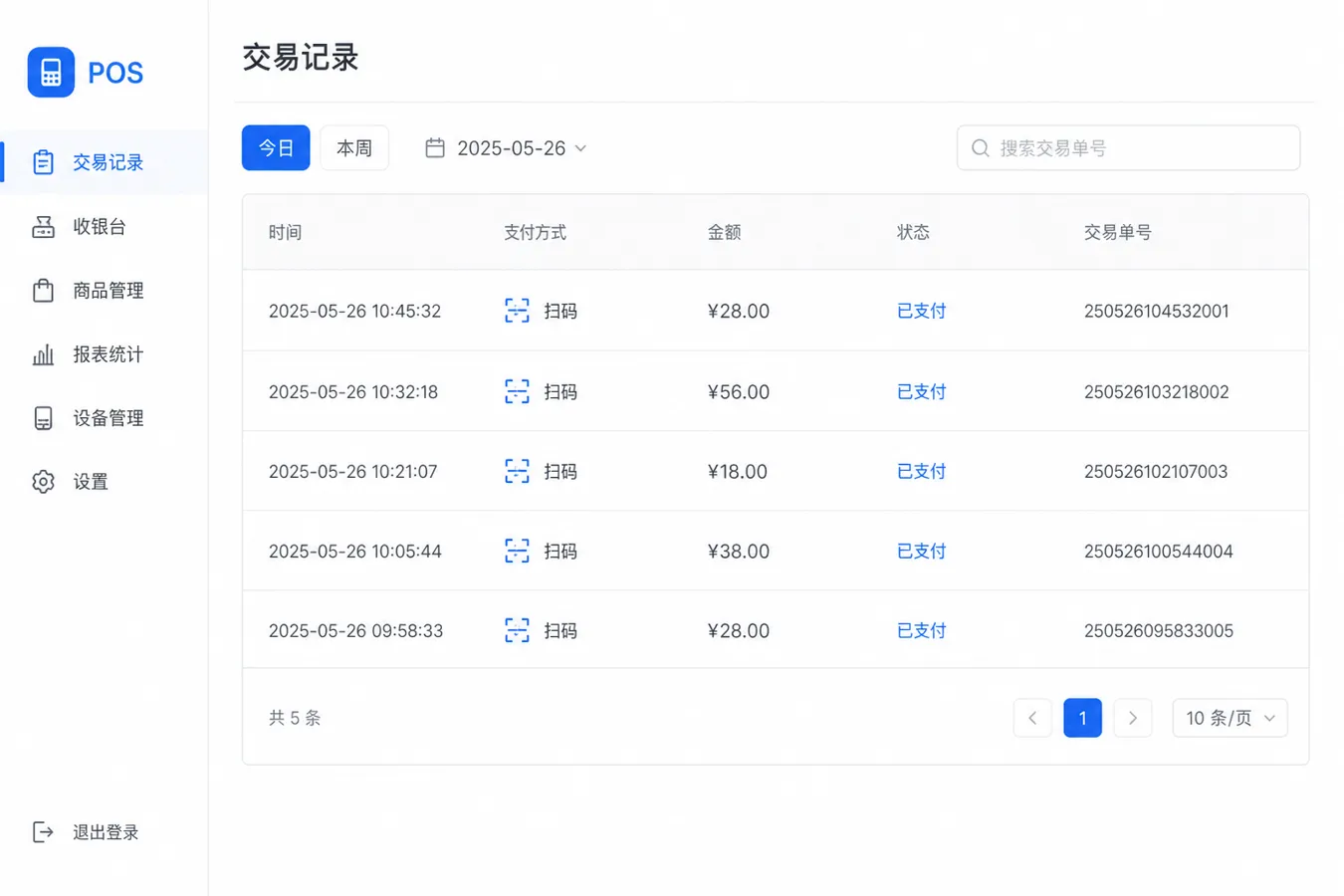This screenshot has width=1344, height=896.
Task: Click the 报表统计 bar chart icon
Action: (43, 354)
